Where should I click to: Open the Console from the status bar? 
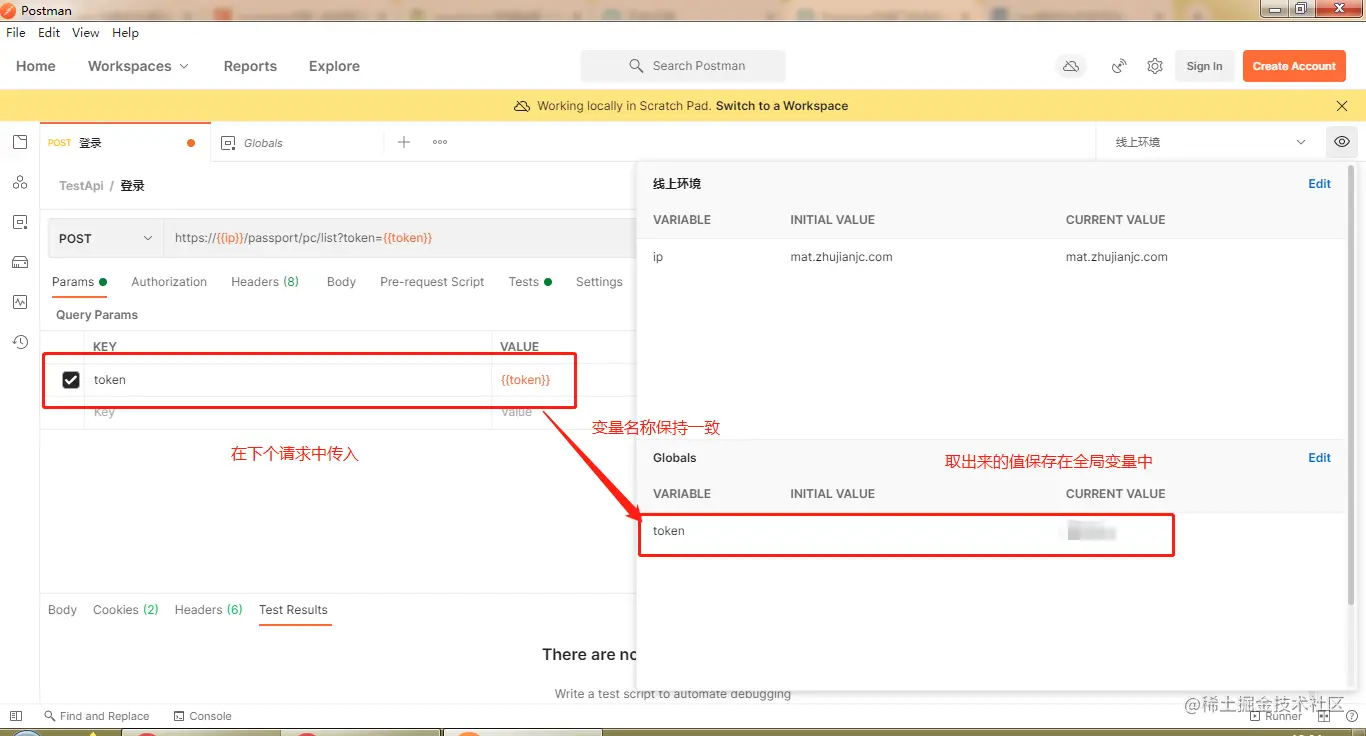pos(202,716)
